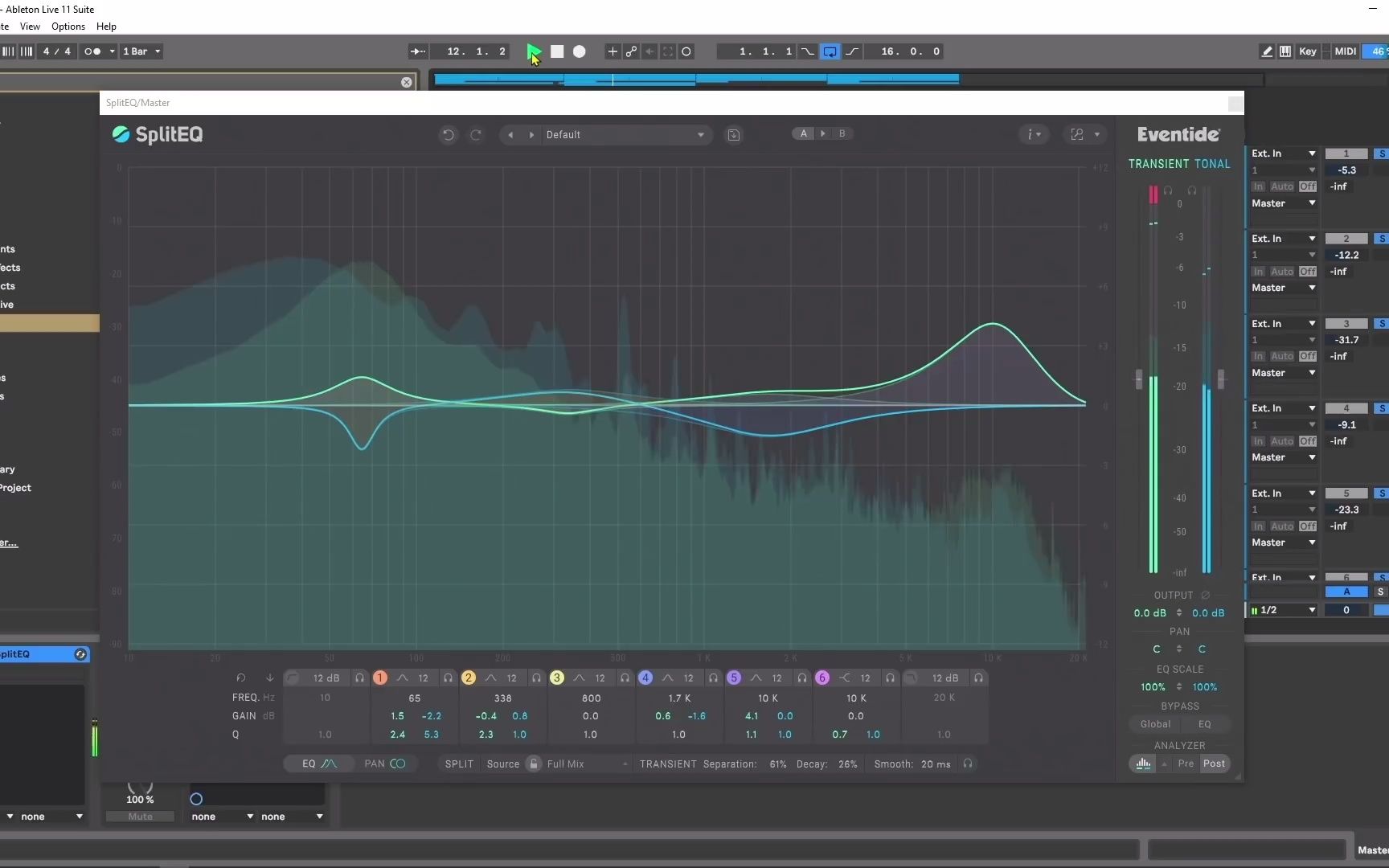Click the Session Record circle button
This screenshot has height=868, width=1389.
coord(686,51)
